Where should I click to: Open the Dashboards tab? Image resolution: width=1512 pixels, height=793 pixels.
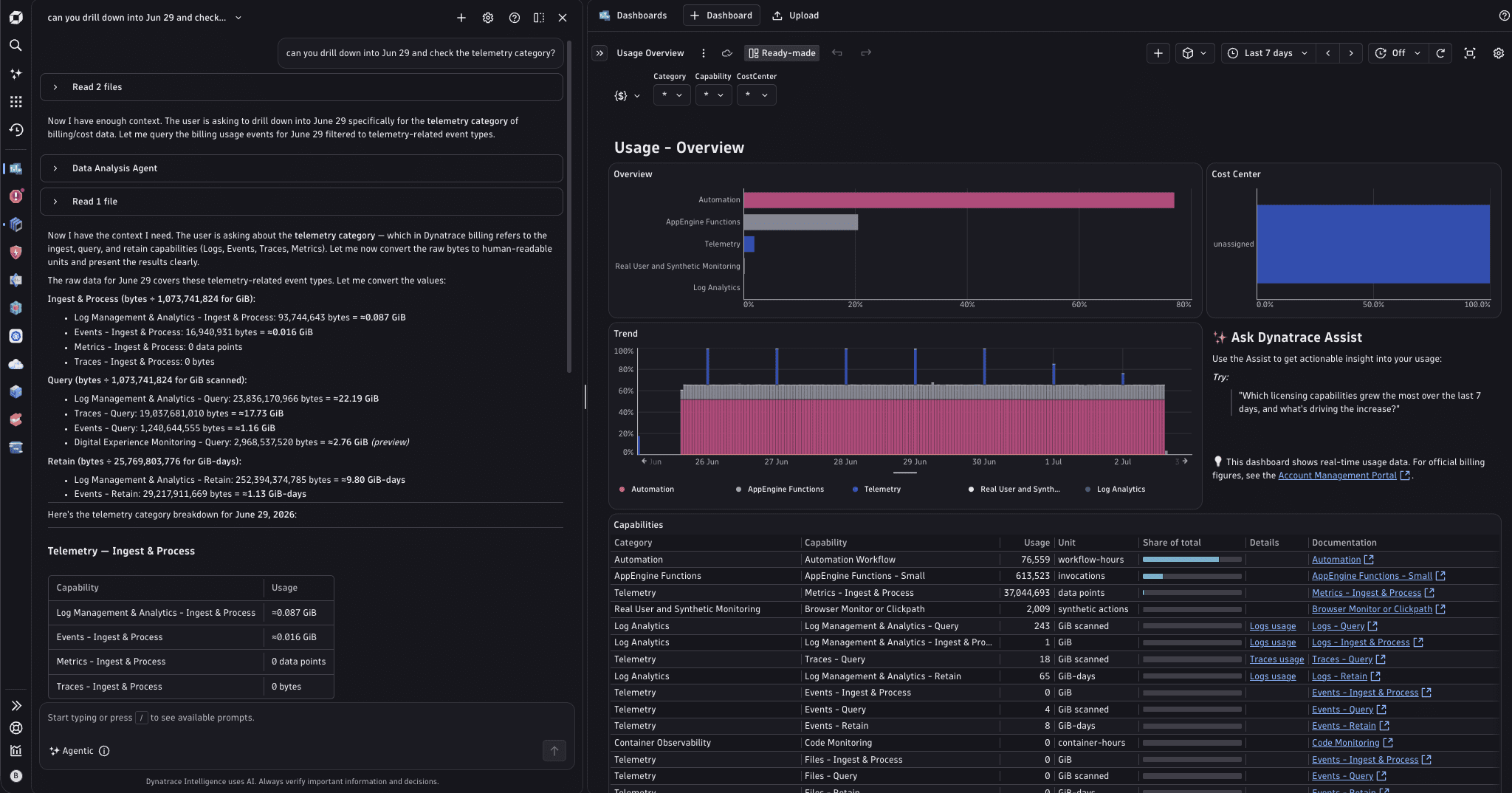point(633,16)
